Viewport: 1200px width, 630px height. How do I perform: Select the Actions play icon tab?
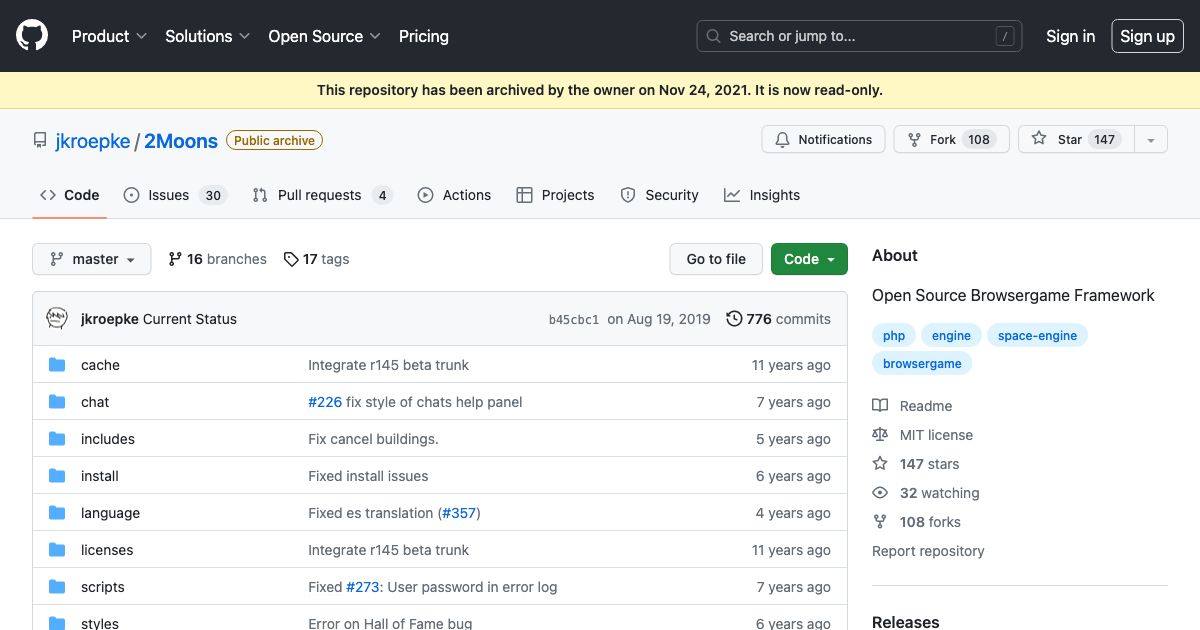(425, 195)
